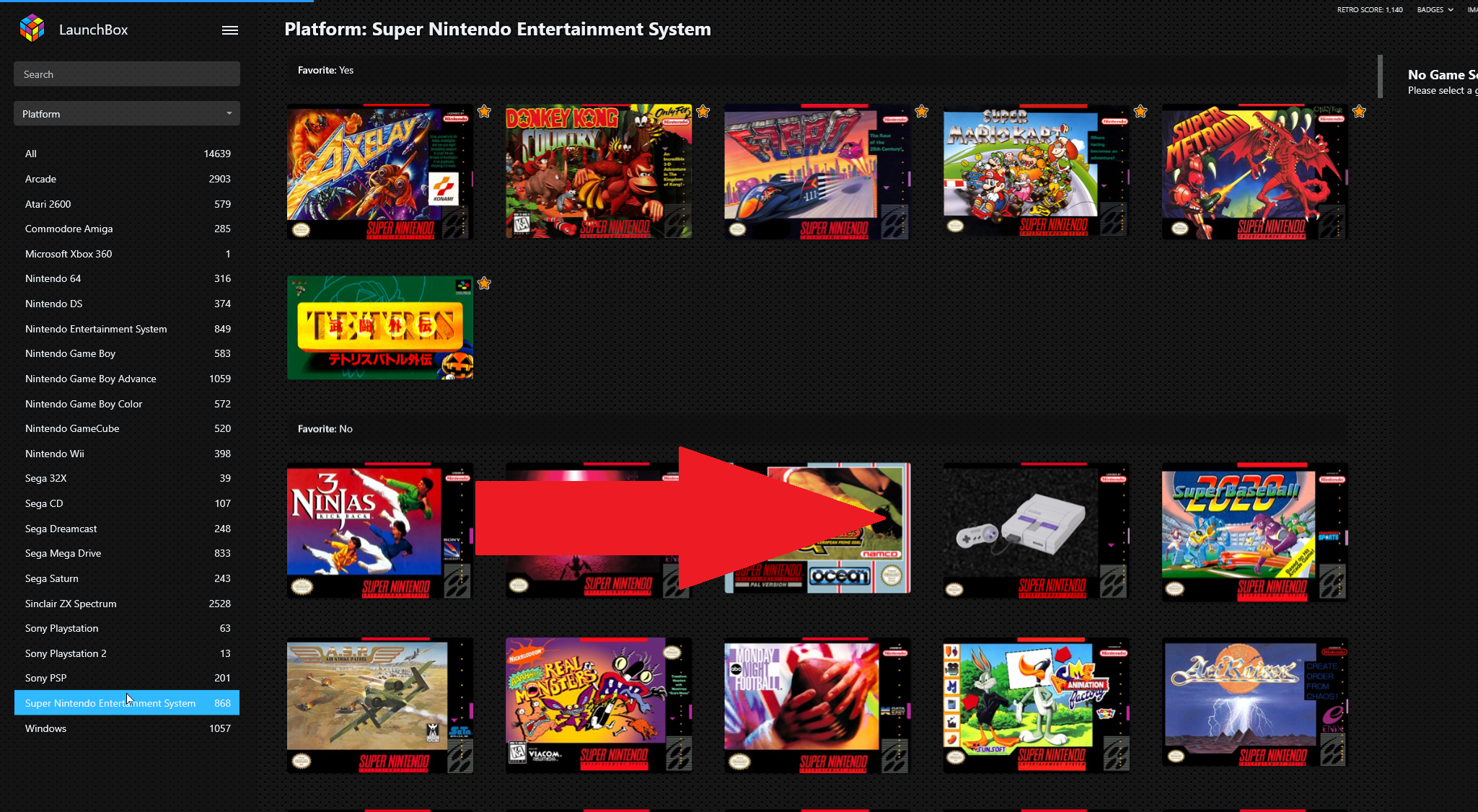Click the Retro Score label
The image size is (1478, 812).
(x=1370, y=9)
